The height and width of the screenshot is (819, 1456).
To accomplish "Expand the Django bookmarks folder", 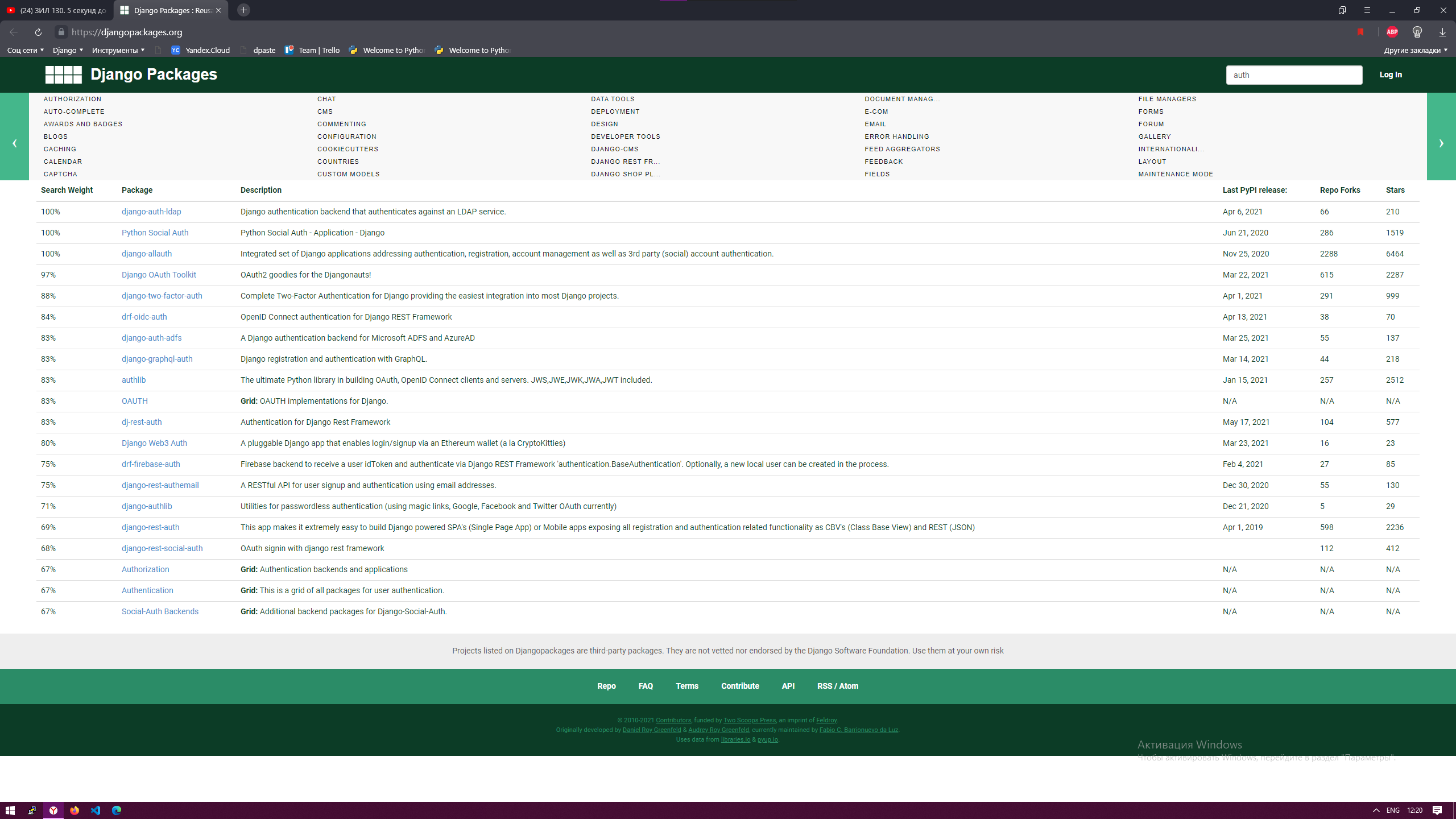I will pyautogui.click(x=68, y=50).
